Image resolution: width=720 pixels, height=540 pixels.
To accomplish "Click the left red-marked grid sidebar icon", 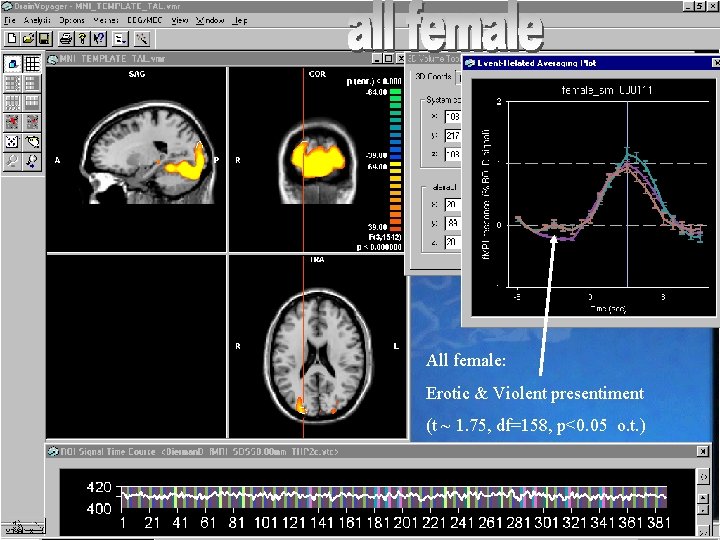I will tap(12, 122).
